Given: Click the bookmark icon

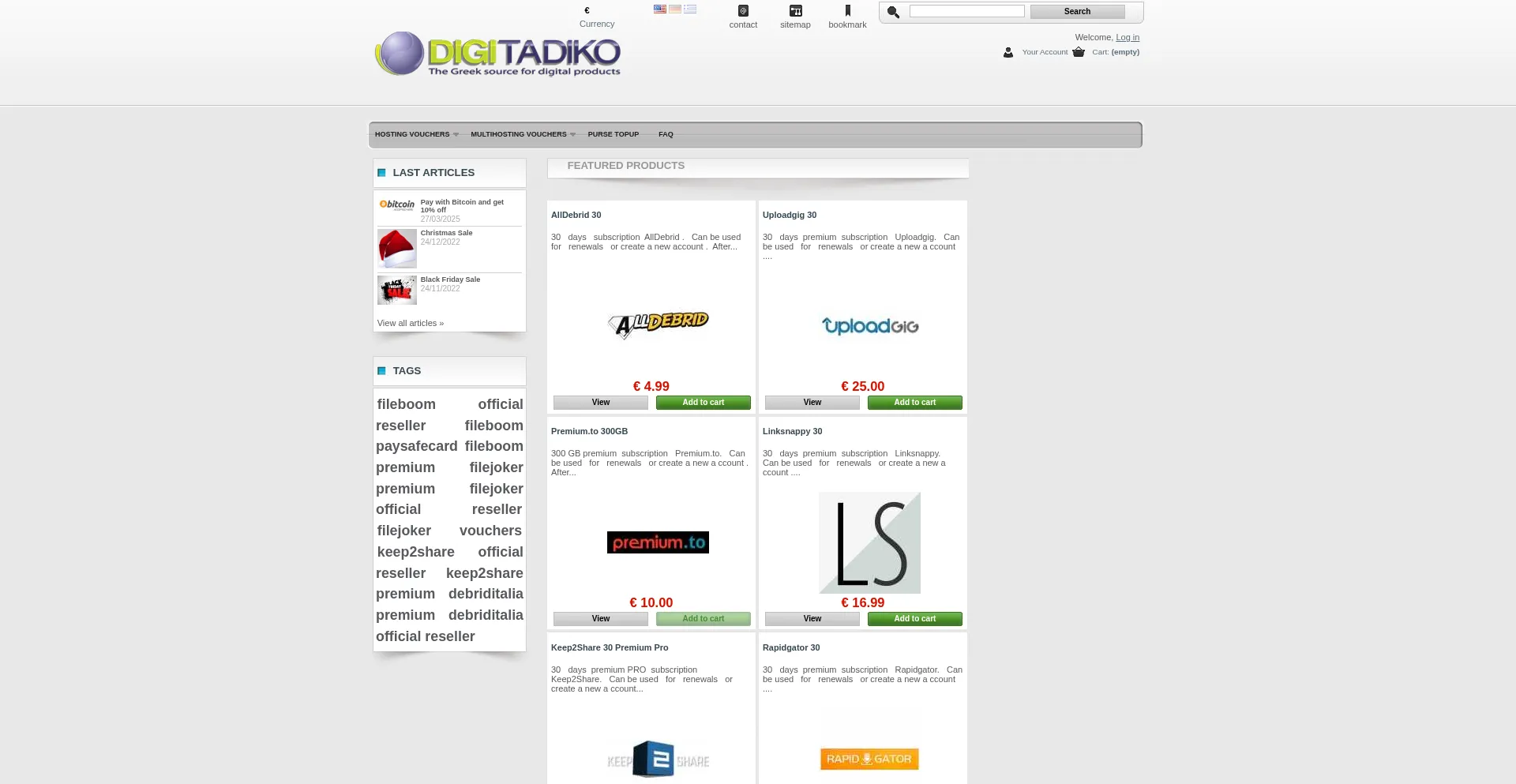Looking at the screenshot, I should (x=848, y=11).
